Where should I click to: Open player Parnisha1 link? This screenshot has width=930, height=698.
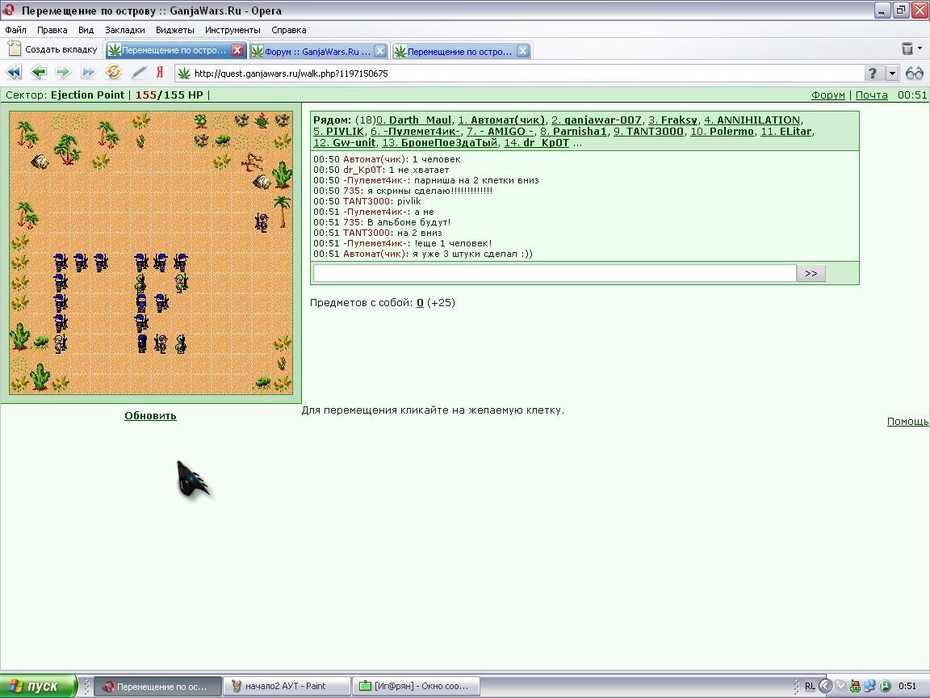click(x=574, y=131)
